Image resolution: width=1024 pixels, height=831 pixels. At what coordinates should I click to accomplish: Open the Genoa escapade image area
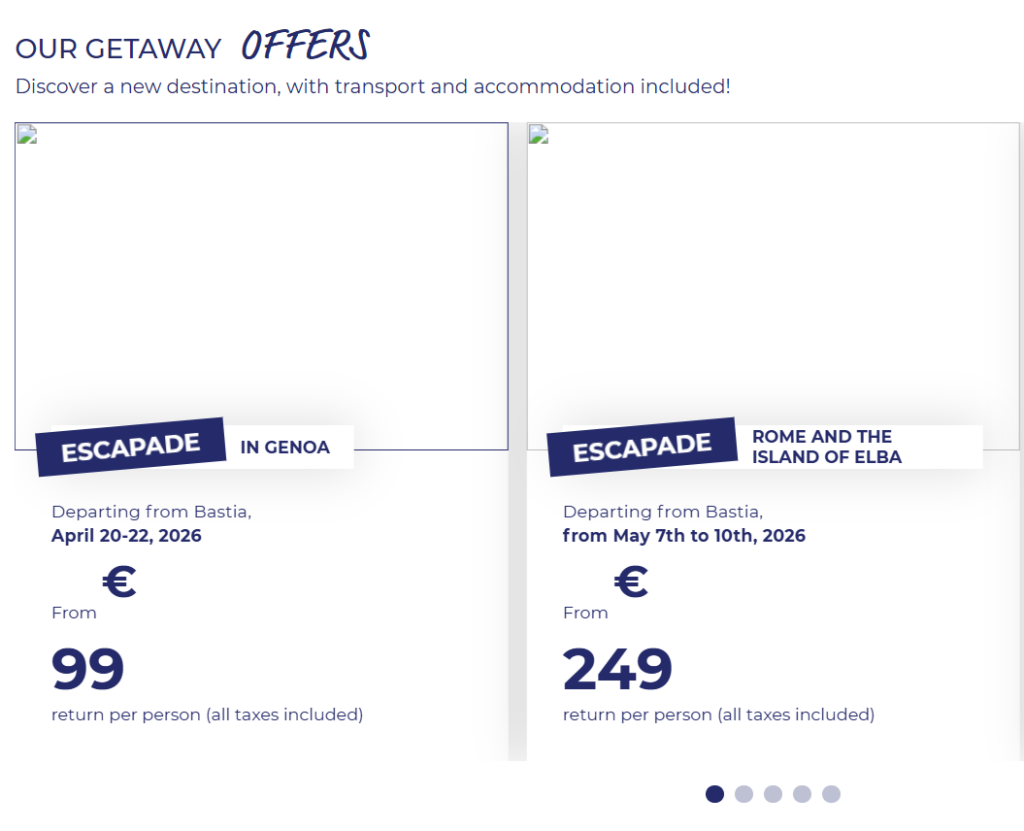click(261, 280)
